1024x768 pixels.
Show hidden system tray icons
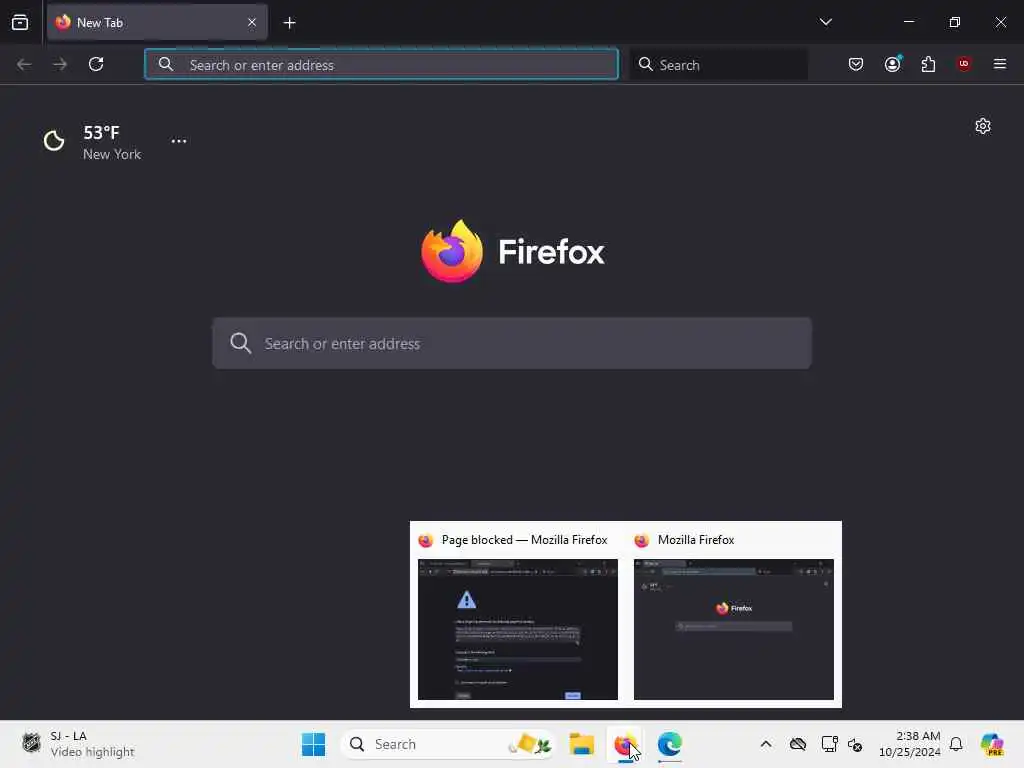pyautogui.click(x=766, y=744)
